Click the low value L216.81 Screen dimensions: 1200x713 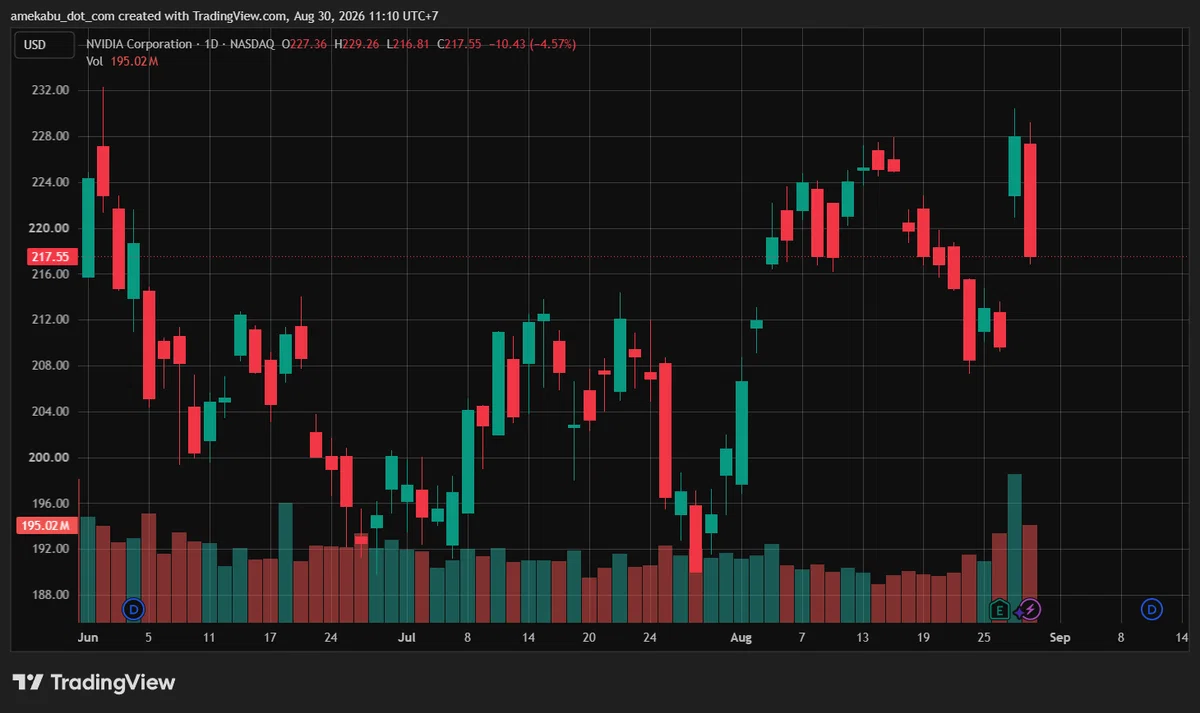point(407,44)
